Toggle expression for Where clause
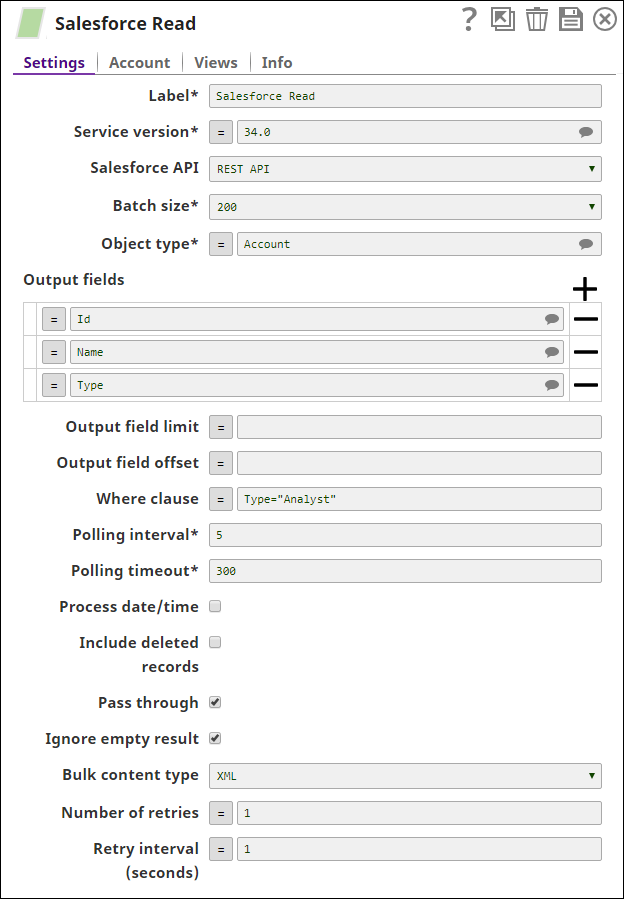The height and width of the screenshot is (899, 624). [x=221, y=499]
